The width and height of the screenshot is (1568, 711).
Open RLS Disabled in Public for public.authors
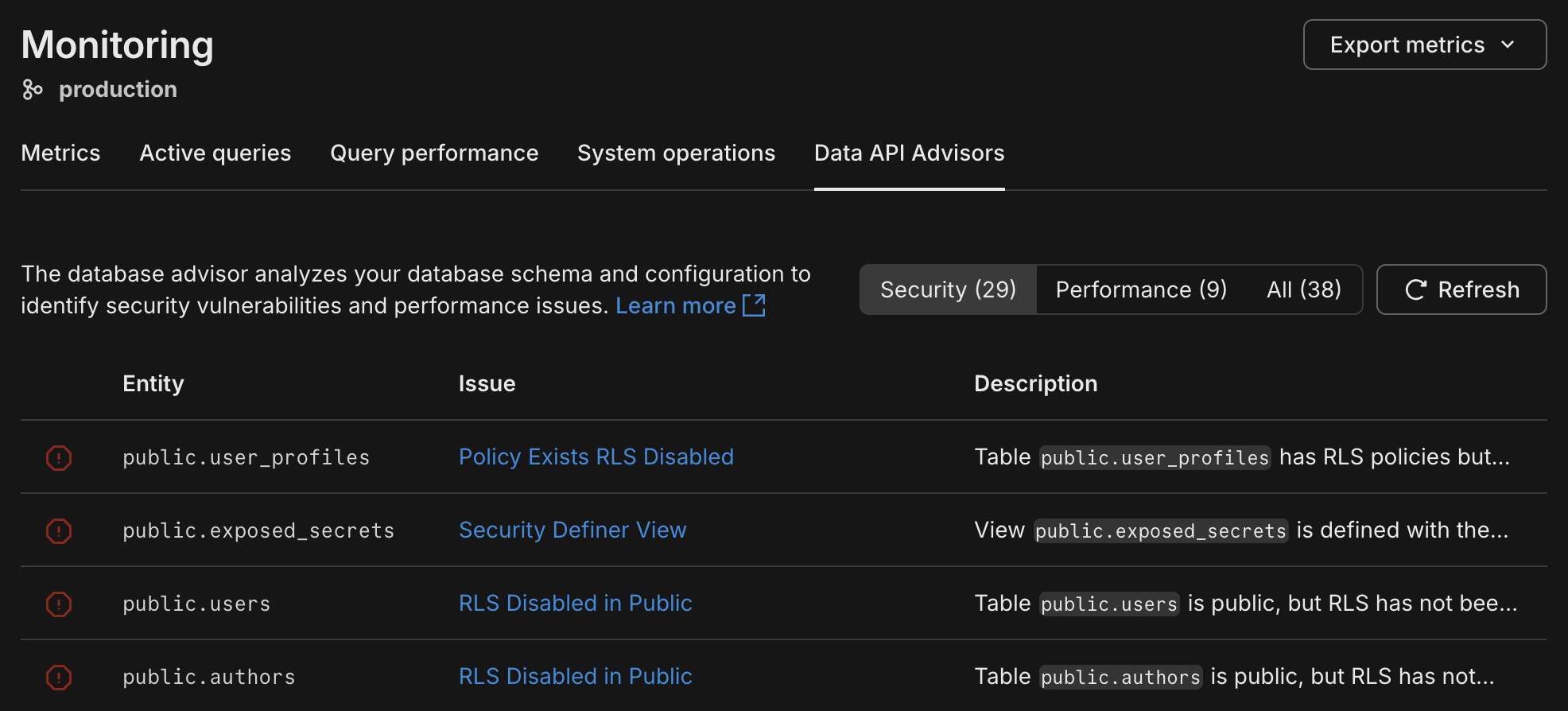click(x=576, y=676)
